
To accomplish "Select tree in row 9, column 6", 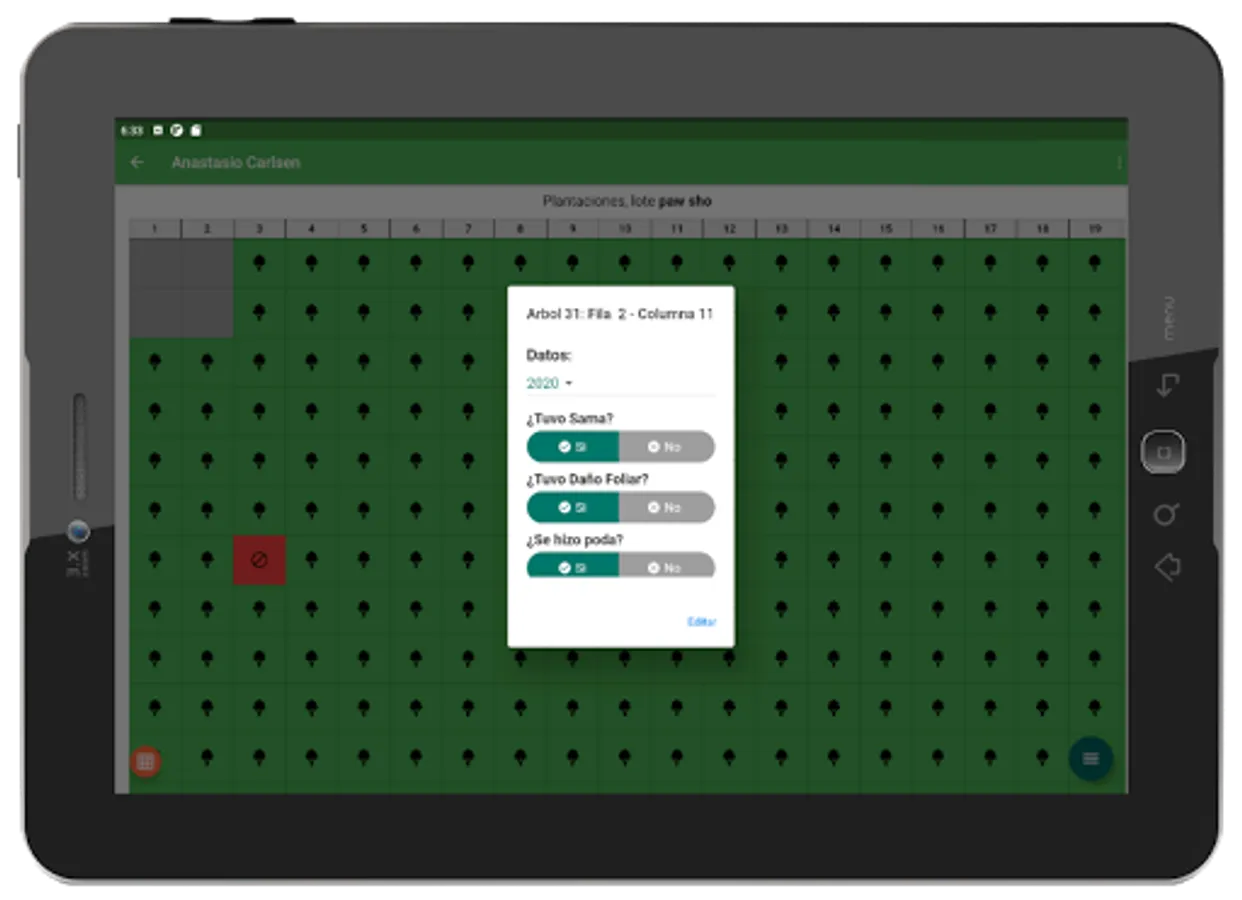I will click(x=416, y=658).
